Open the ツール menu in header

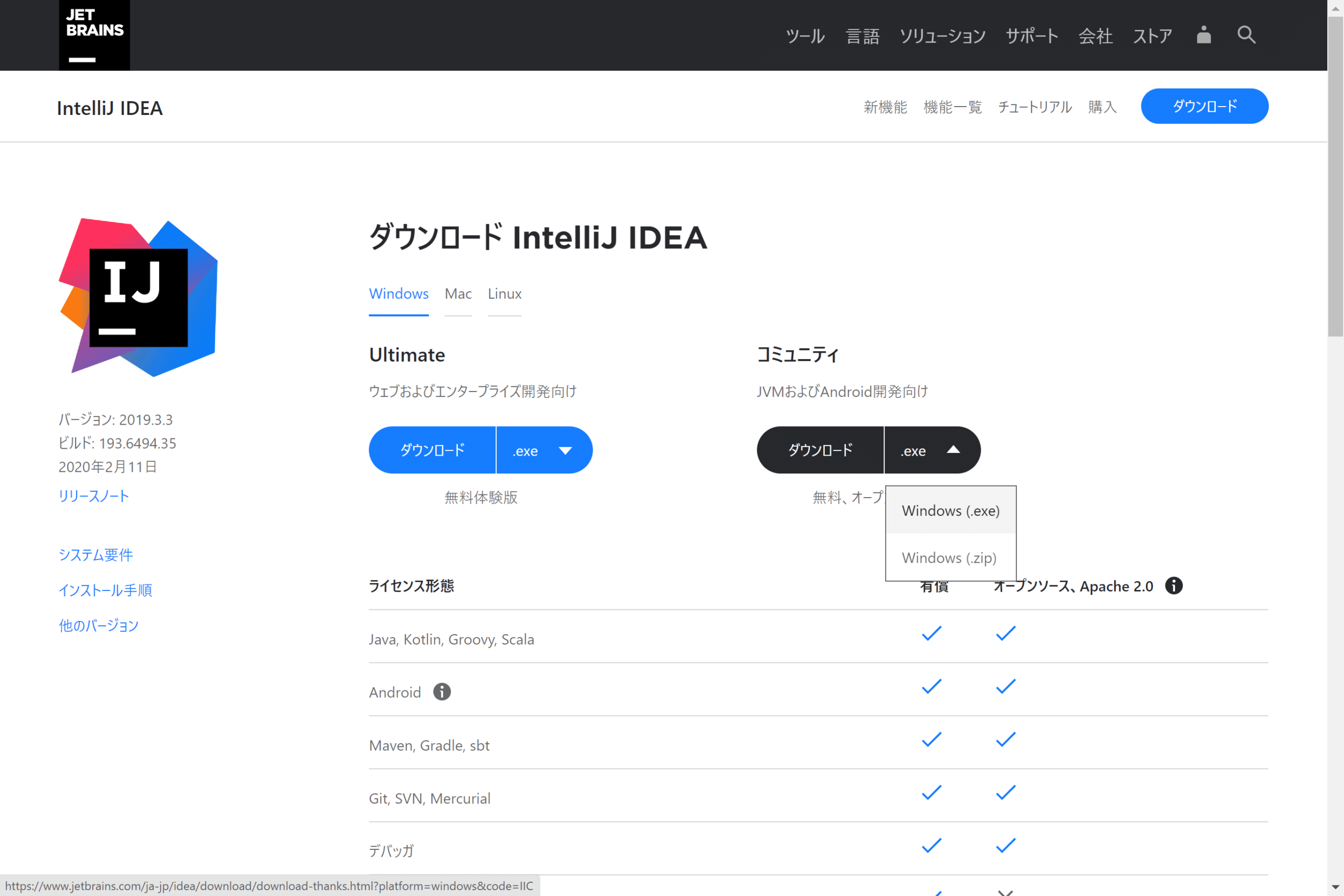(805, 36)
